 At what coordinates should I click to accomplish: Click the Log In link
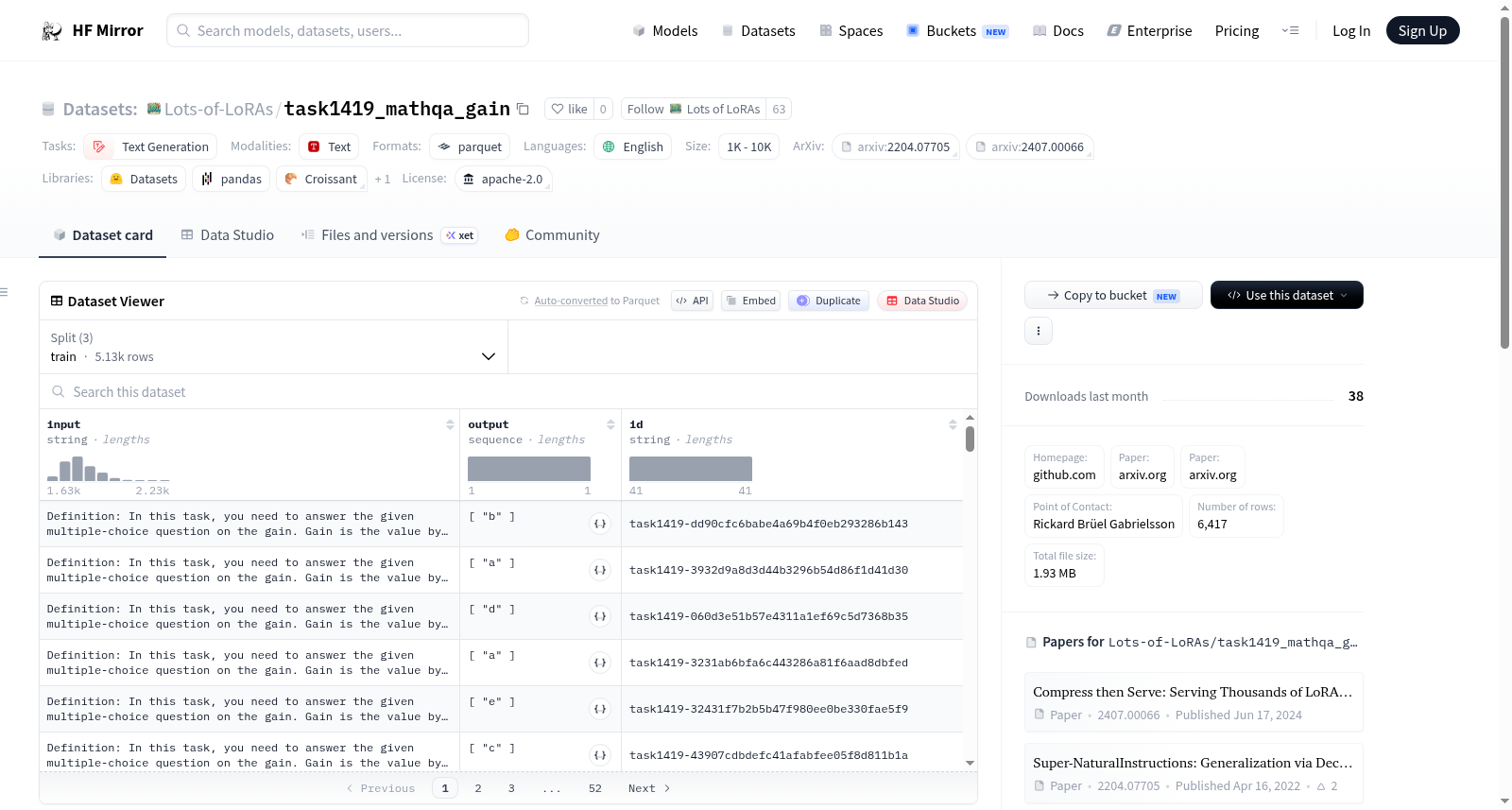(1351, 31)
